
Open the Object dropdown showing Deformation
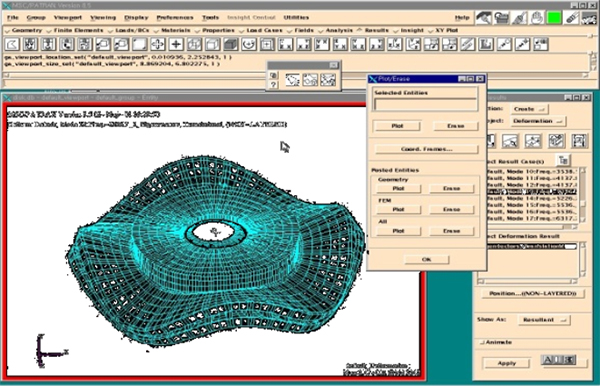click(538, 121)
